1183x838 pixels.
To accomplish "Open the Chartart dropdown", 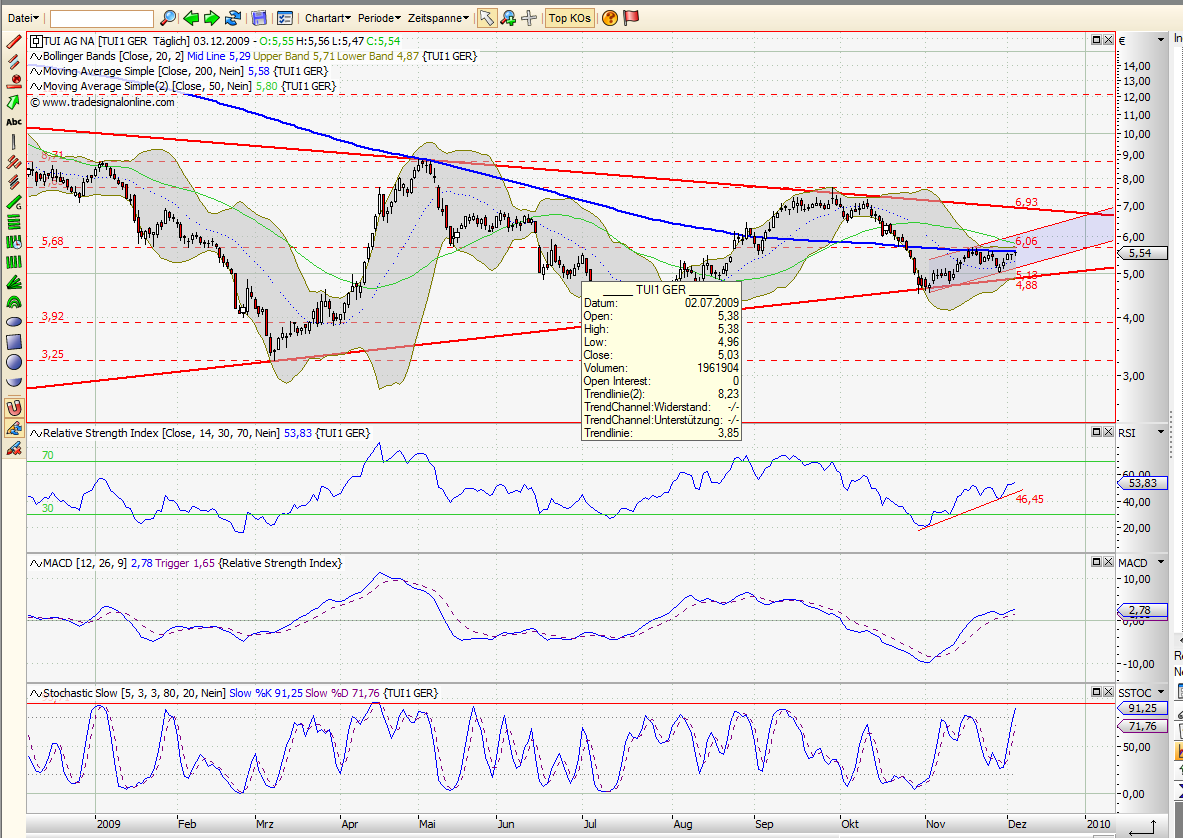I will pos(327,17).
